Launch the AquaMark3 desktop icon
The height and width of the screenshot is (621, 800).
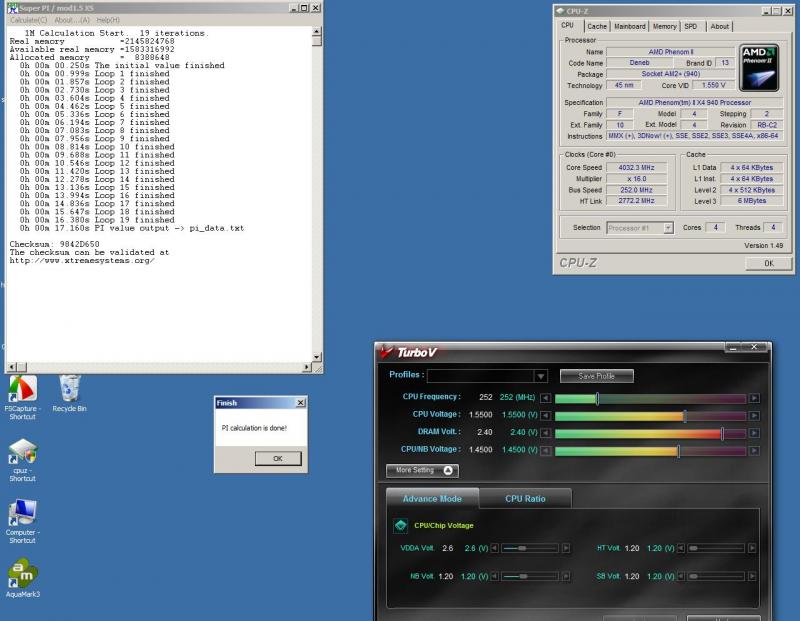[x=22, y=574]
